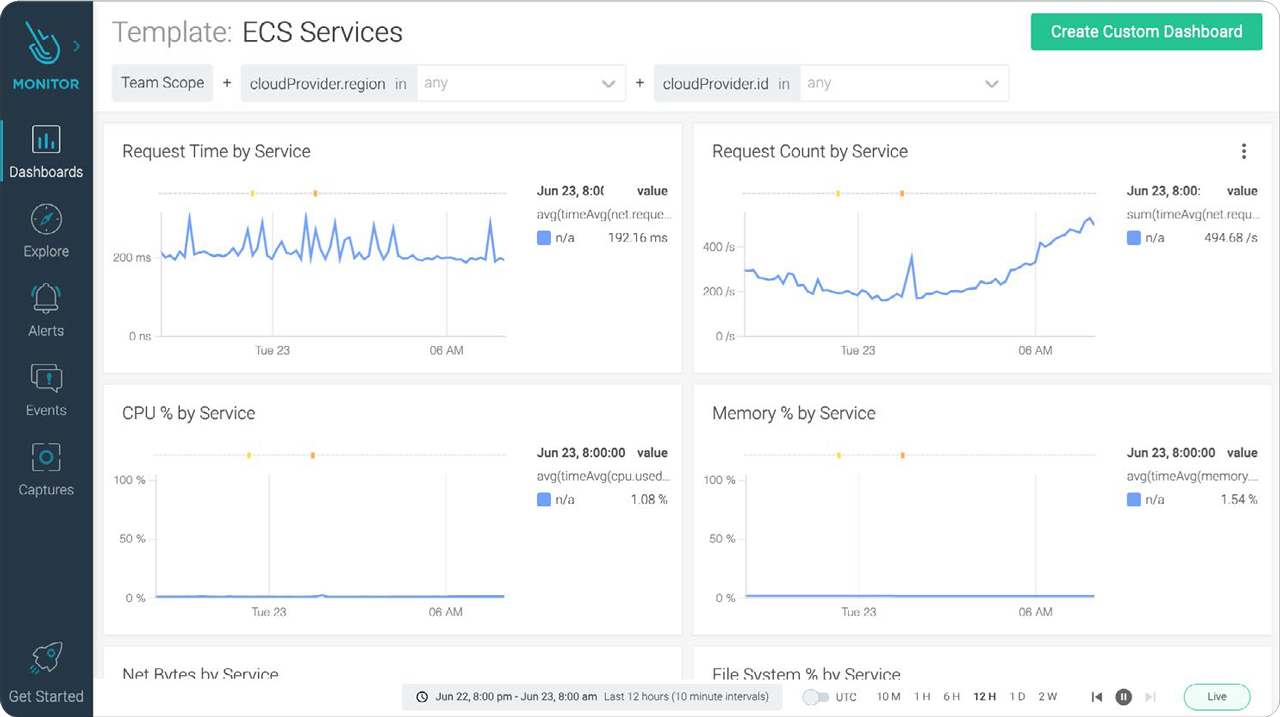Click the Live button

pyautogui.click(x=1216, y=697)
